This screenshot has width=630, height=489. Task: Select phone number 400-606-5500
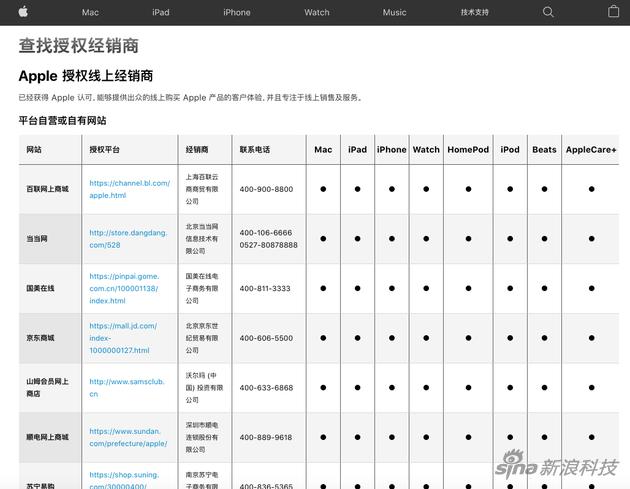(x=266, y=338)
